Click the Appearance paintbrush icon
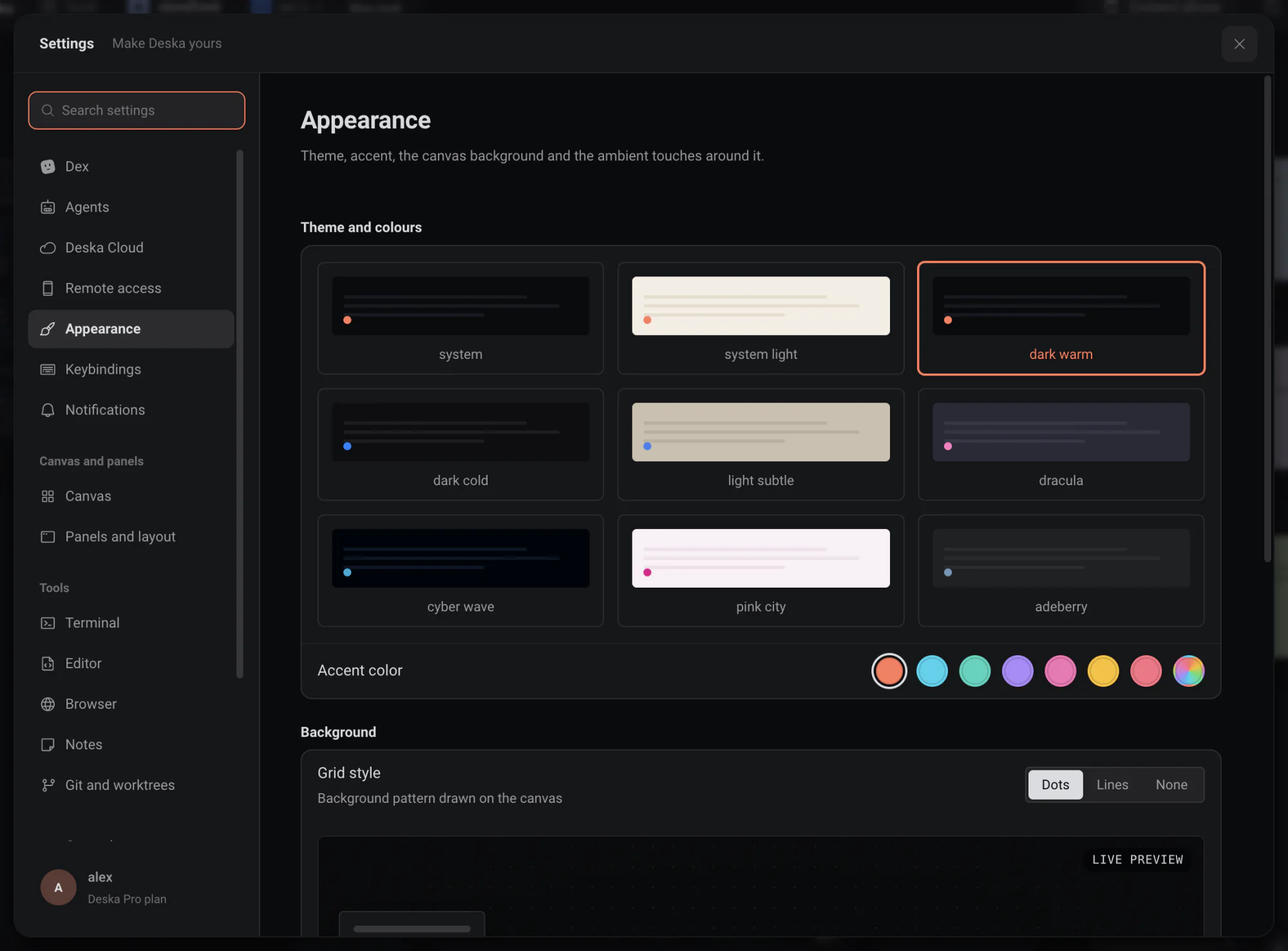The image size is (1288, 951). pyautogui.click(x=48, y=329)
